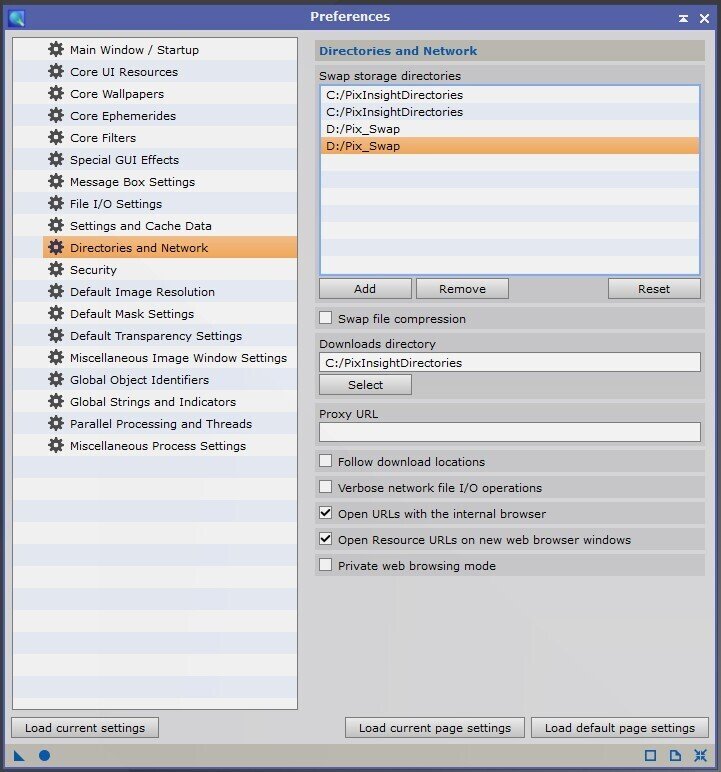
Task: Enable Follow download locations checkbox
Action: pyautogui.click(x=325, y=461)
